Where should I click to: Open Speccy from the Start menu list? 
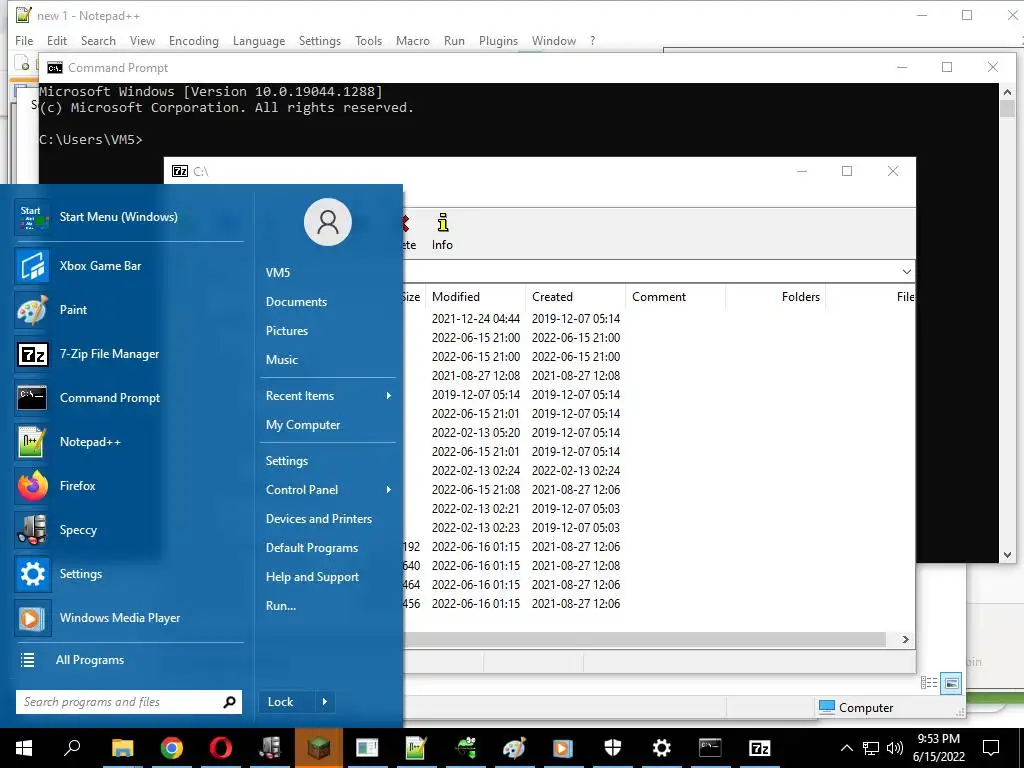pos(129,530)
